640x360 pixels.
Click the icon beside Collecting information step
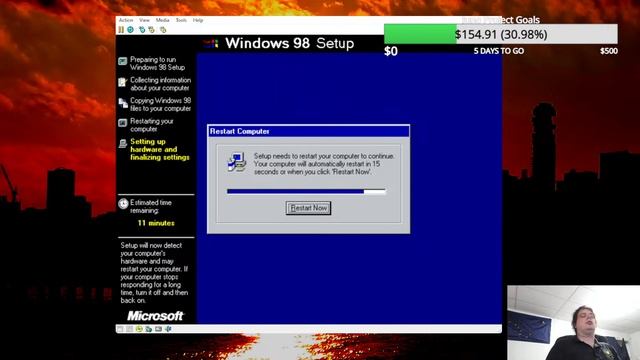(123, 82)
